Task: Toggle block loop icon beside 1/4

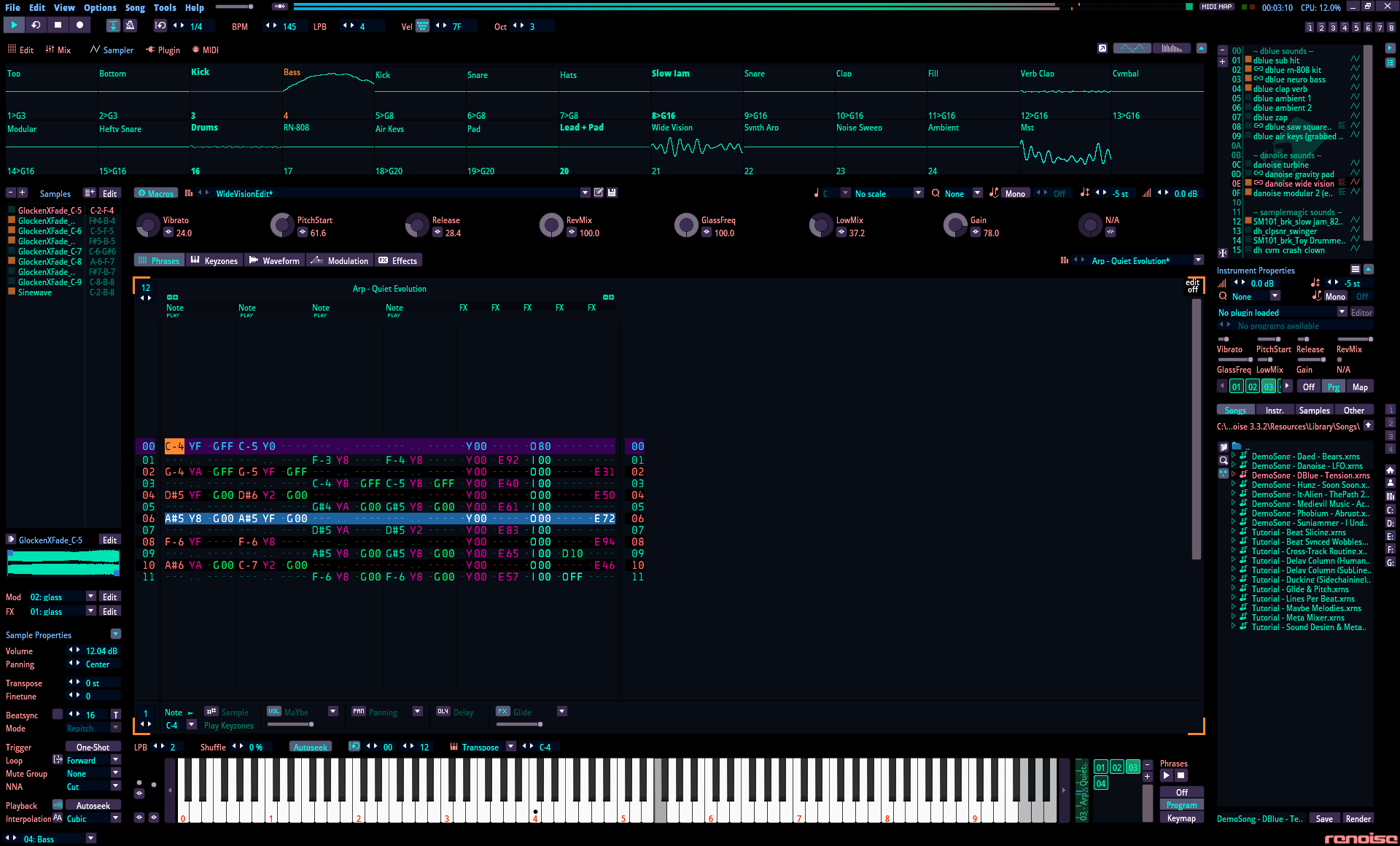Action: (x=160, y=26)
